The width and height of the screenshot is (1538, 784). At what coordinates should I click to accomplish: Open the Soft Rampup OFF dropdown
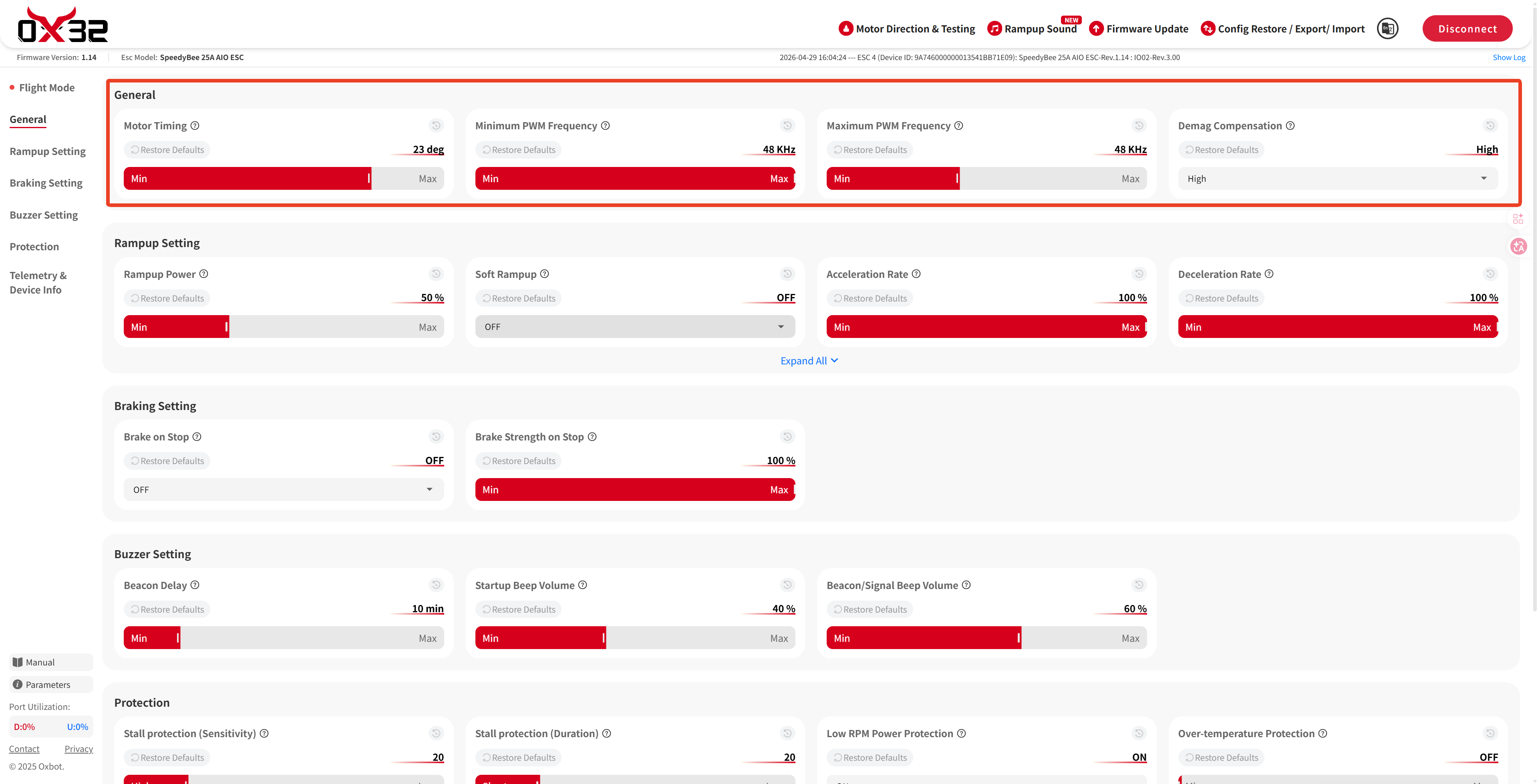coord(635,327)
